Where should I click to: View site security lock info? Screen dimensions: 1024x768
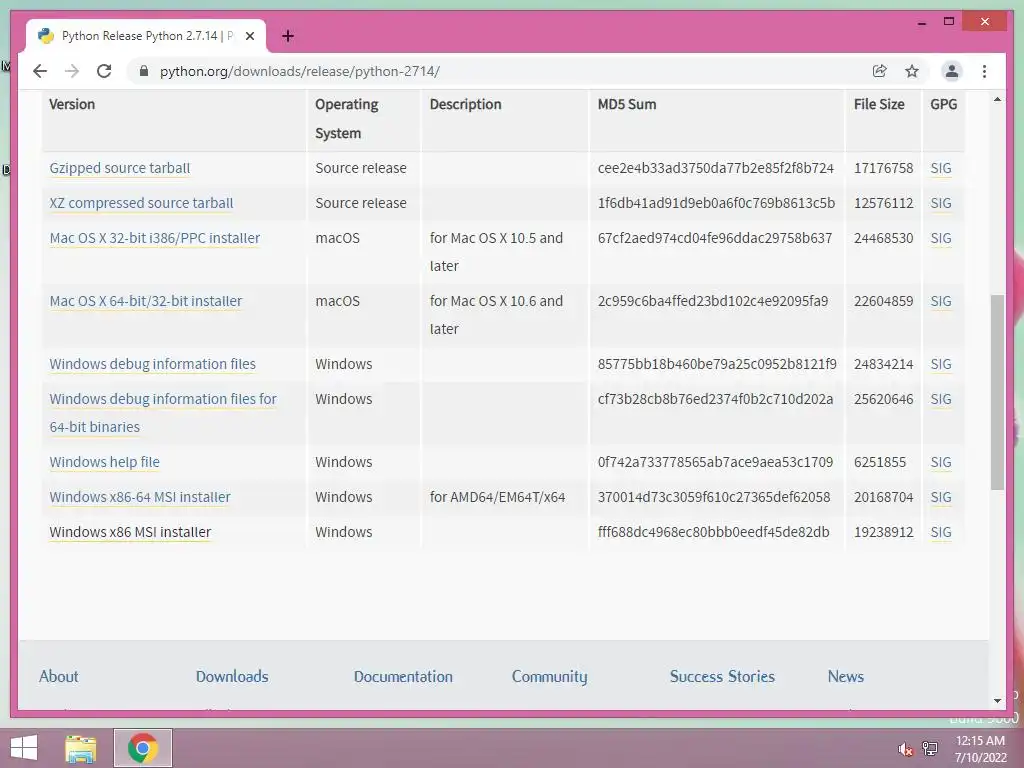click(x=144, y=71)
